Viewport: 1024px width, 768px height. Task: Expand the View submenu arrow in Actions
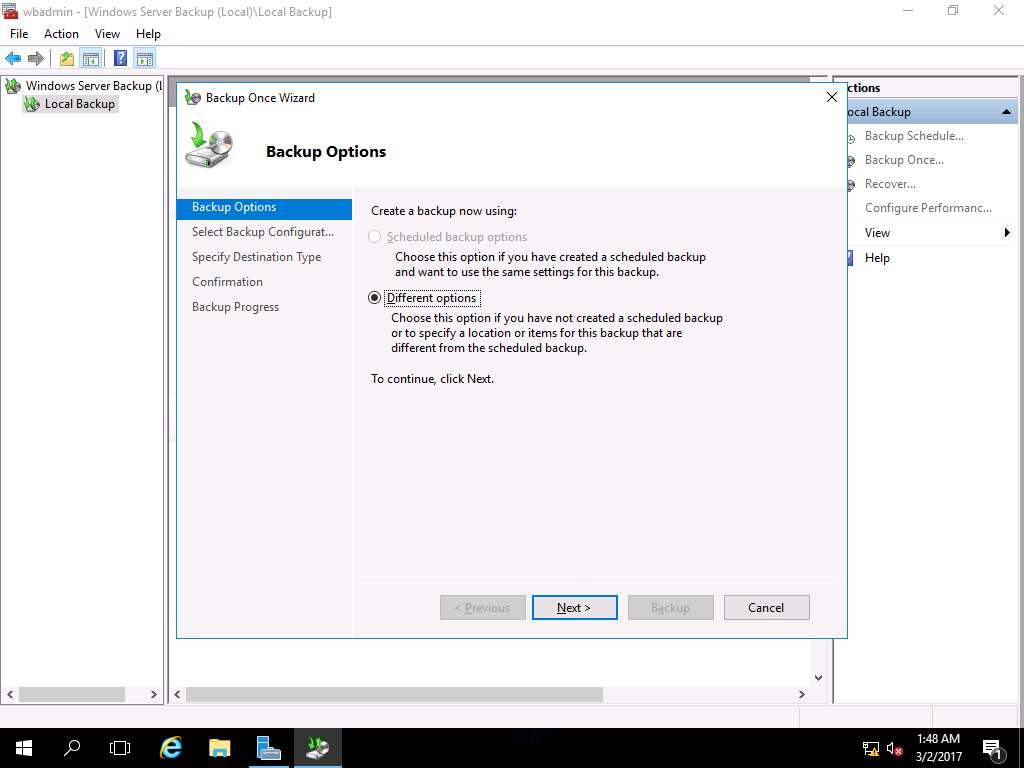click(x=1007, y=232)
